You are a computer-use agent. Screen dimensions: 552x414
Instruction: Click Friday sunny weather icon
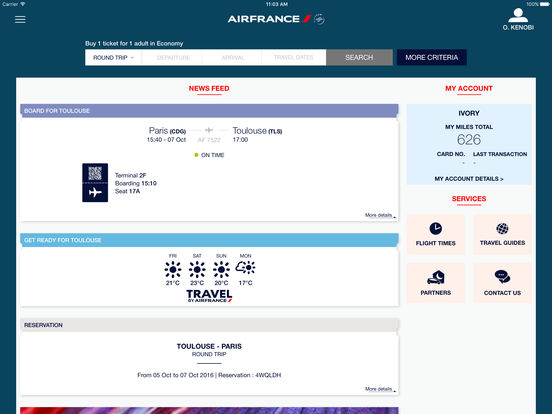click(x=173, y=270)
